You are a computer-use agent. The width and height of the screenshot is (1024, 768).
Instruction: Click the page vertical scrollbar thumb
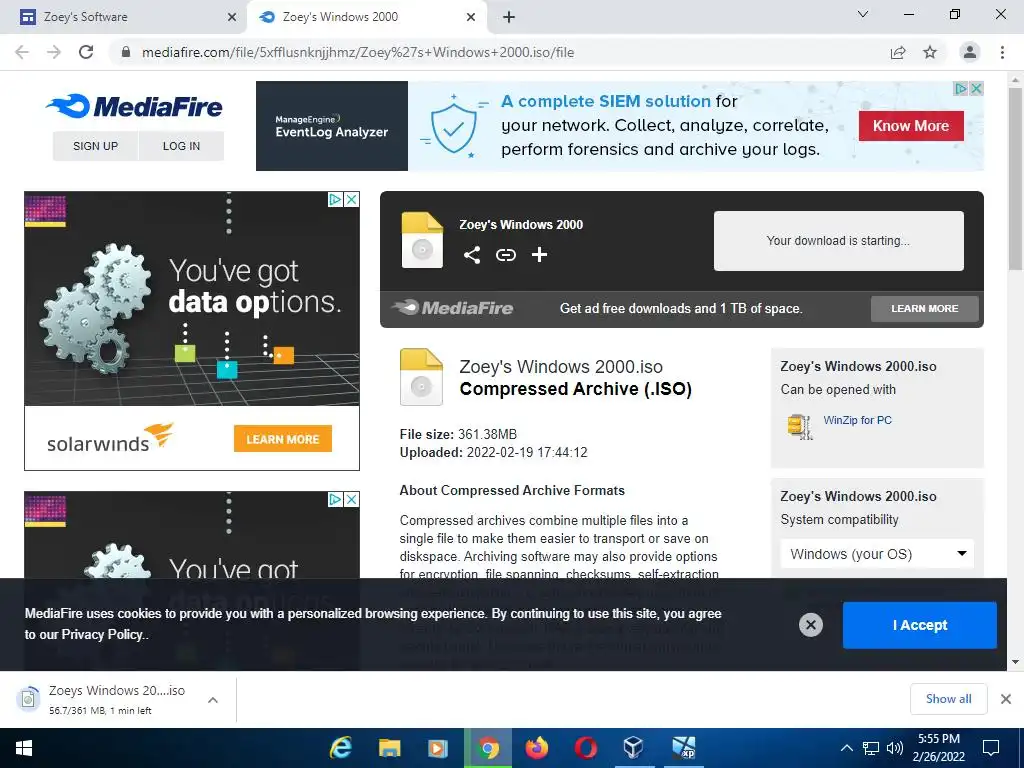click(1015, 178)
